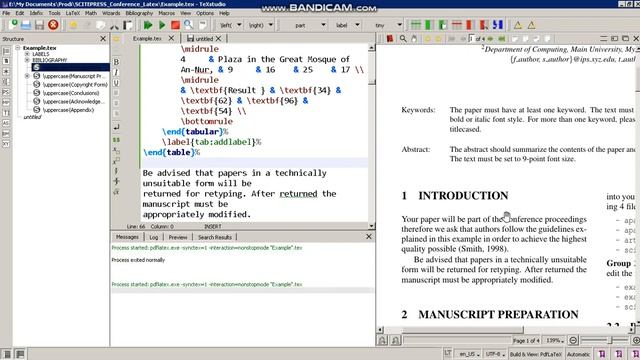Click the red Close document icon
The image size is (640, 360).
53,25
